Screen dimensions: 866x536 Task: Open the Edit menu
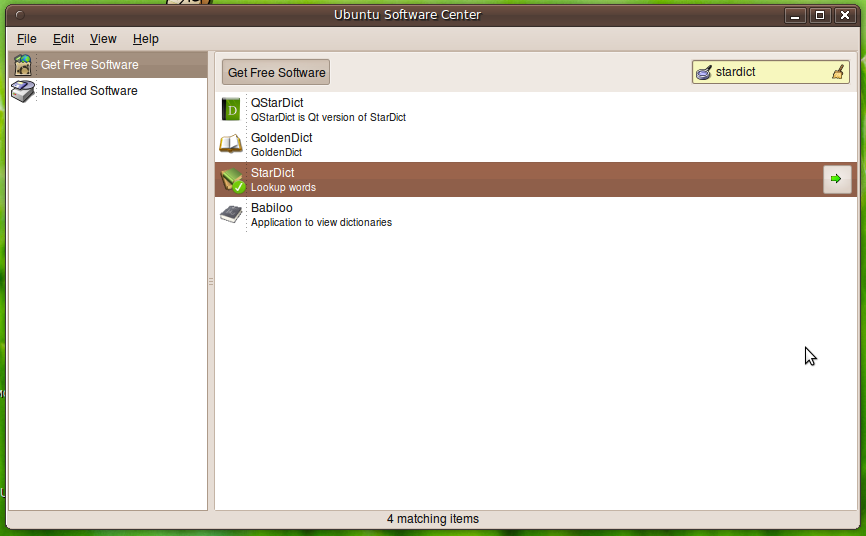click(64, 39)
